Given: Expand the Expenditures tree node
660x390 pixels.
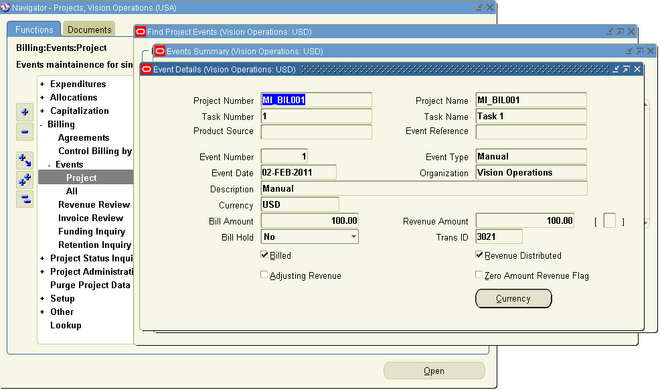Looking at the screenshot, I should coord(42,84).
